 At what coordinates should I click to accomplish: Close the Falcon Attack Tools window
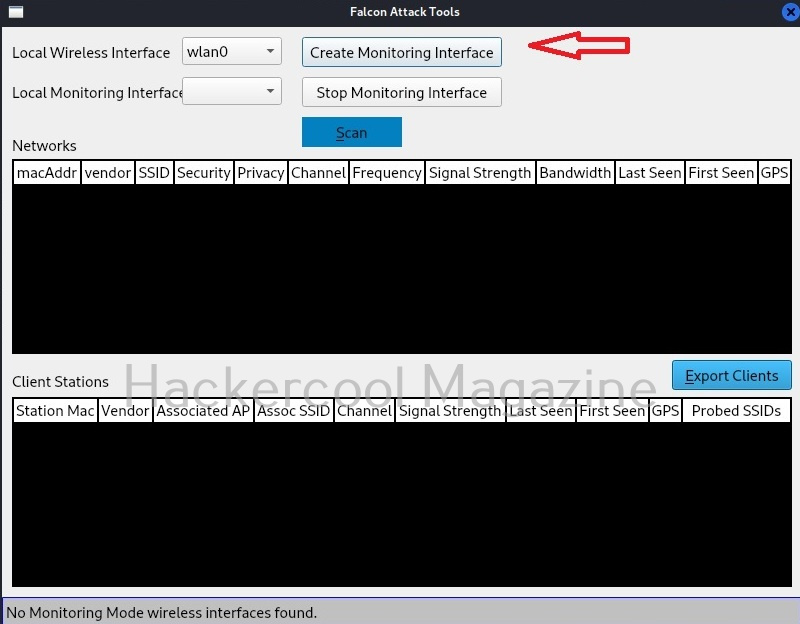pos(790,12)
